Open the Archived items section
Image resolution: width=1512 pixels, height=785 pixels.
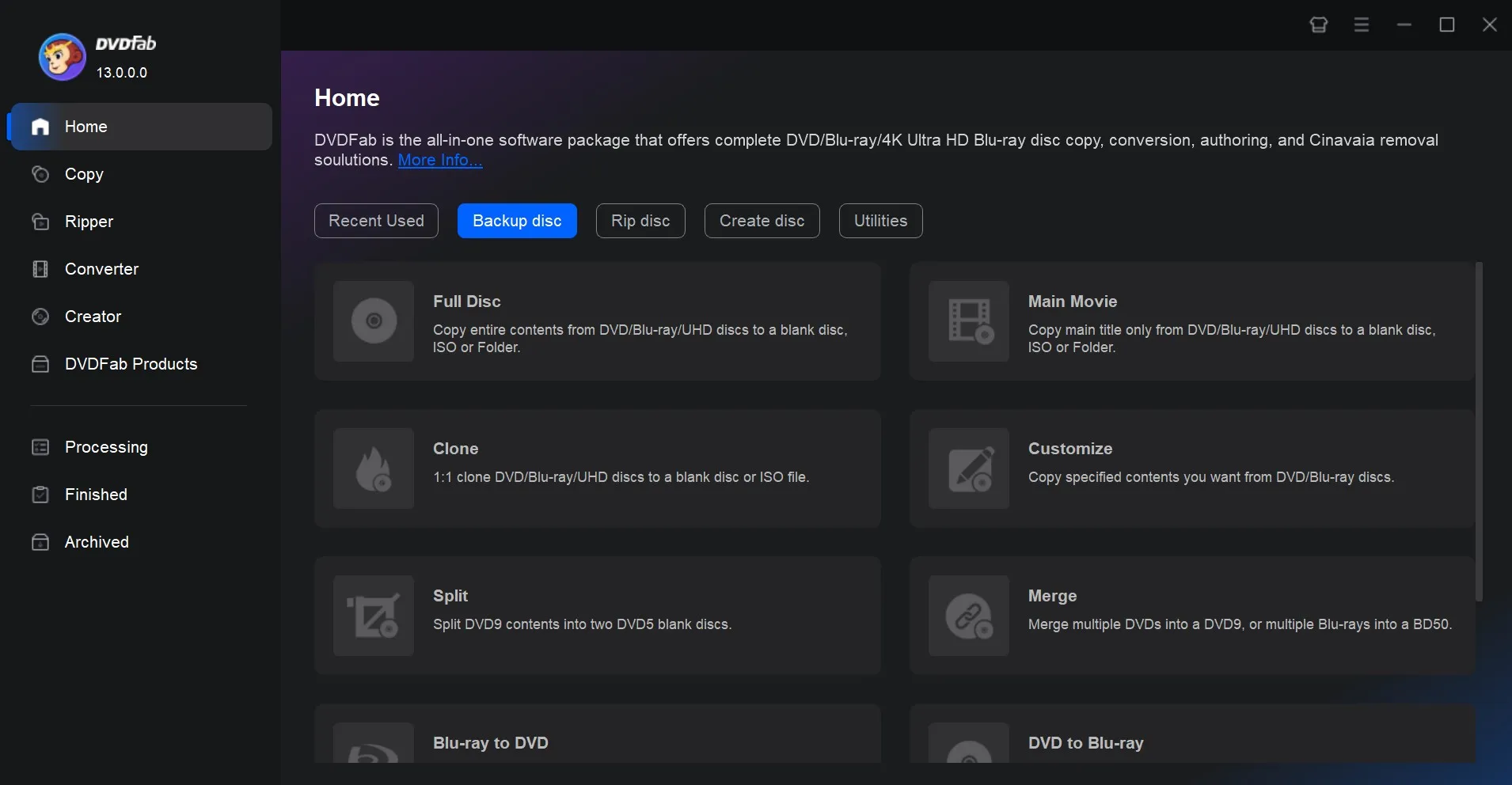[97, 542]
